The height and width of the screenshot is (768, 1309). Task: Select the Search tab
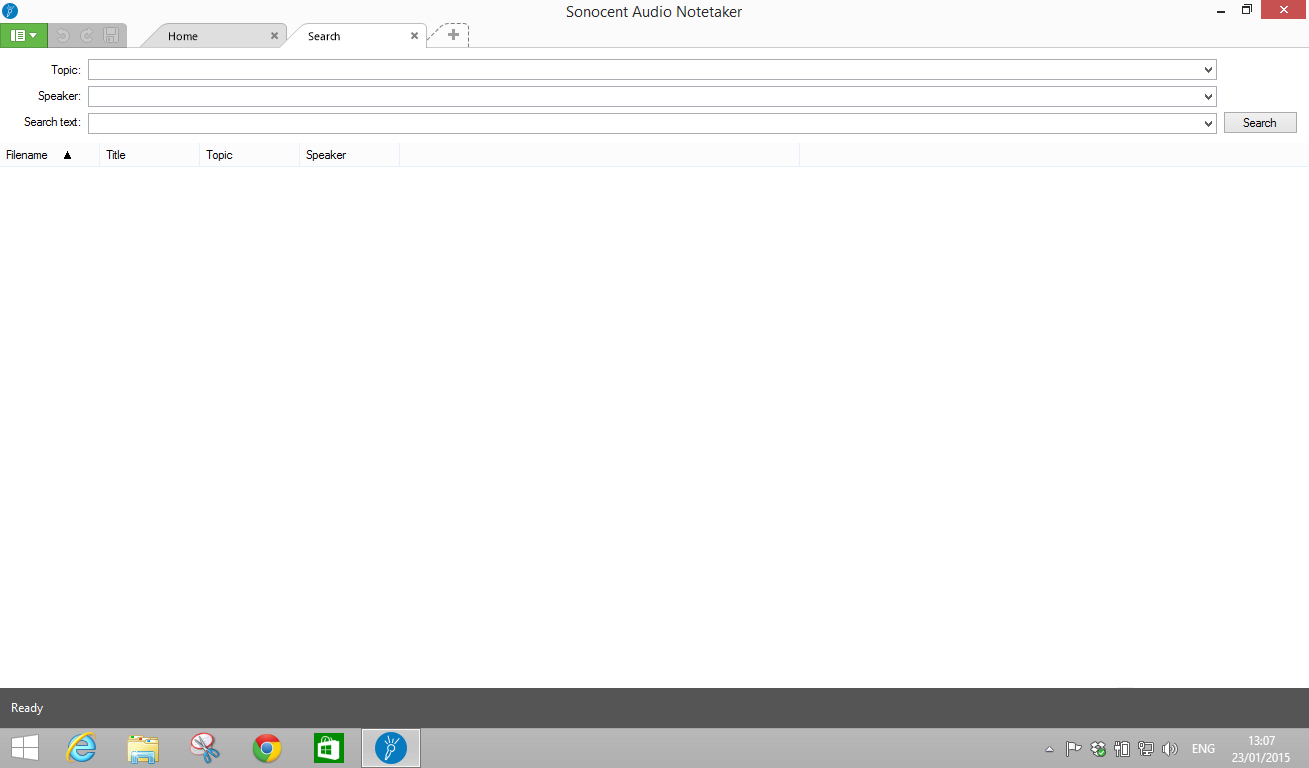coord(324,36)
